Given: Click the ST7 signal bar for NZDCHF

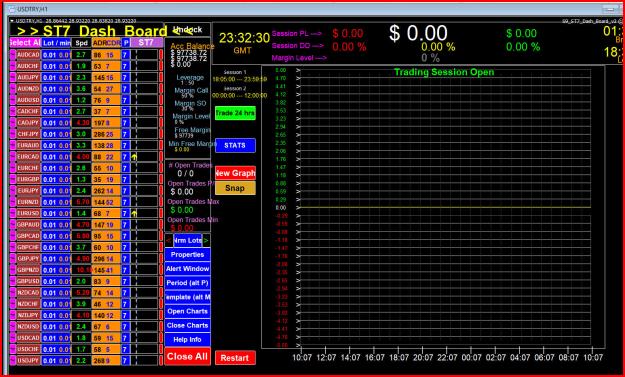Looking at the screenshot, I should tap(145, 304).
